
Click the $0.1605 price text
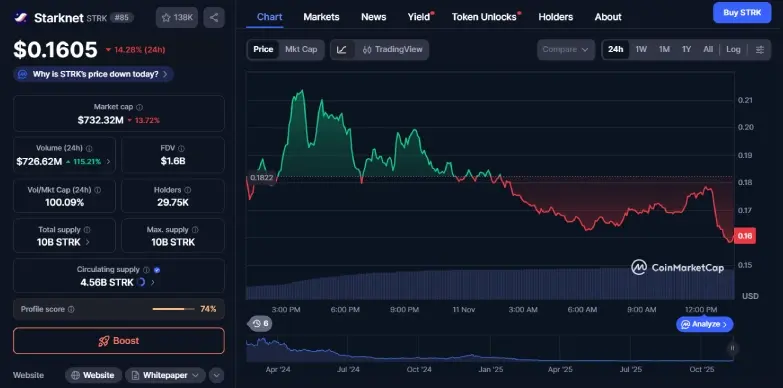pyautogui.click(x=55, y=49)
